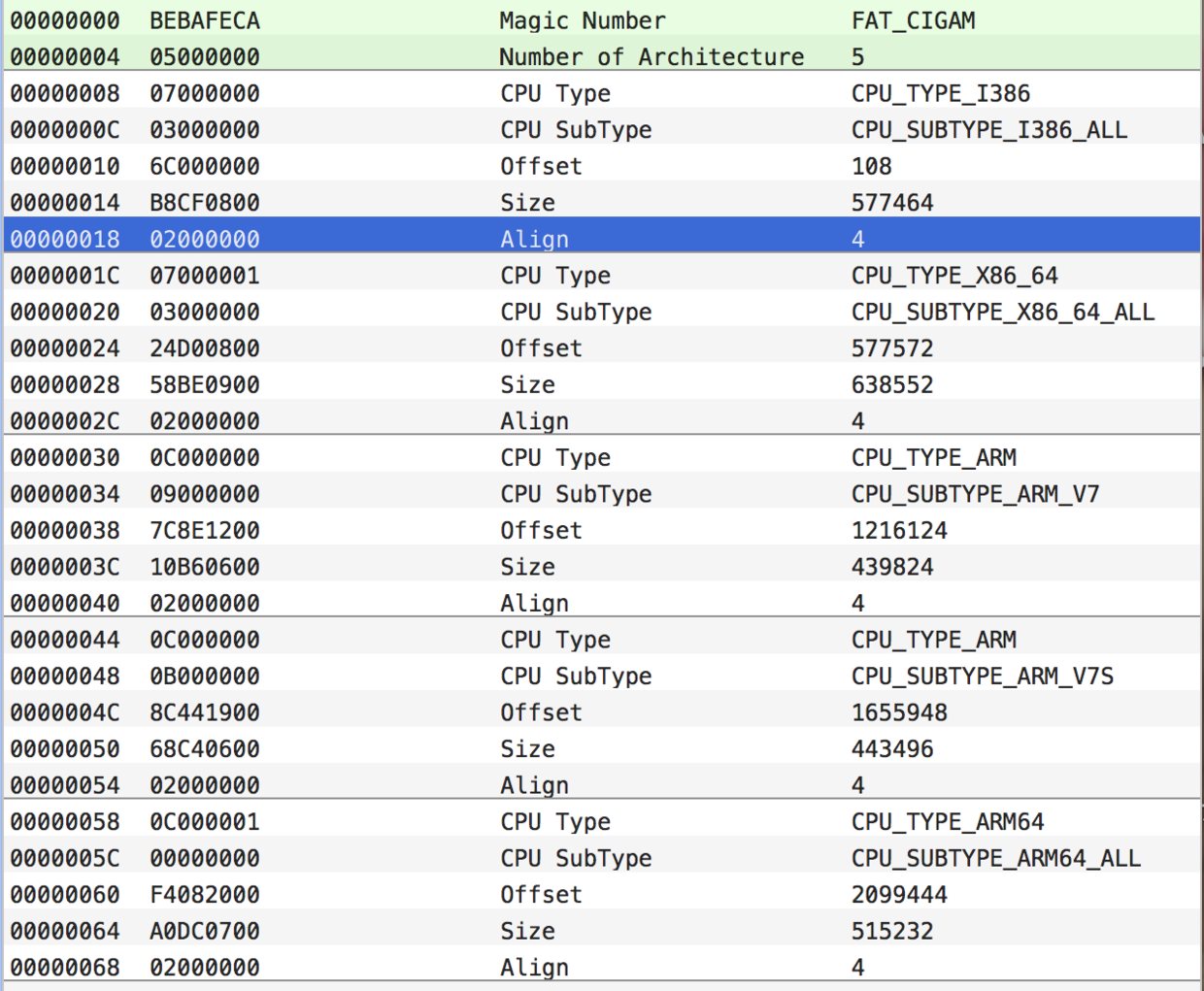Select the Size value 439824
This screenshot has width=1204, height=991.
pos(892,567)
